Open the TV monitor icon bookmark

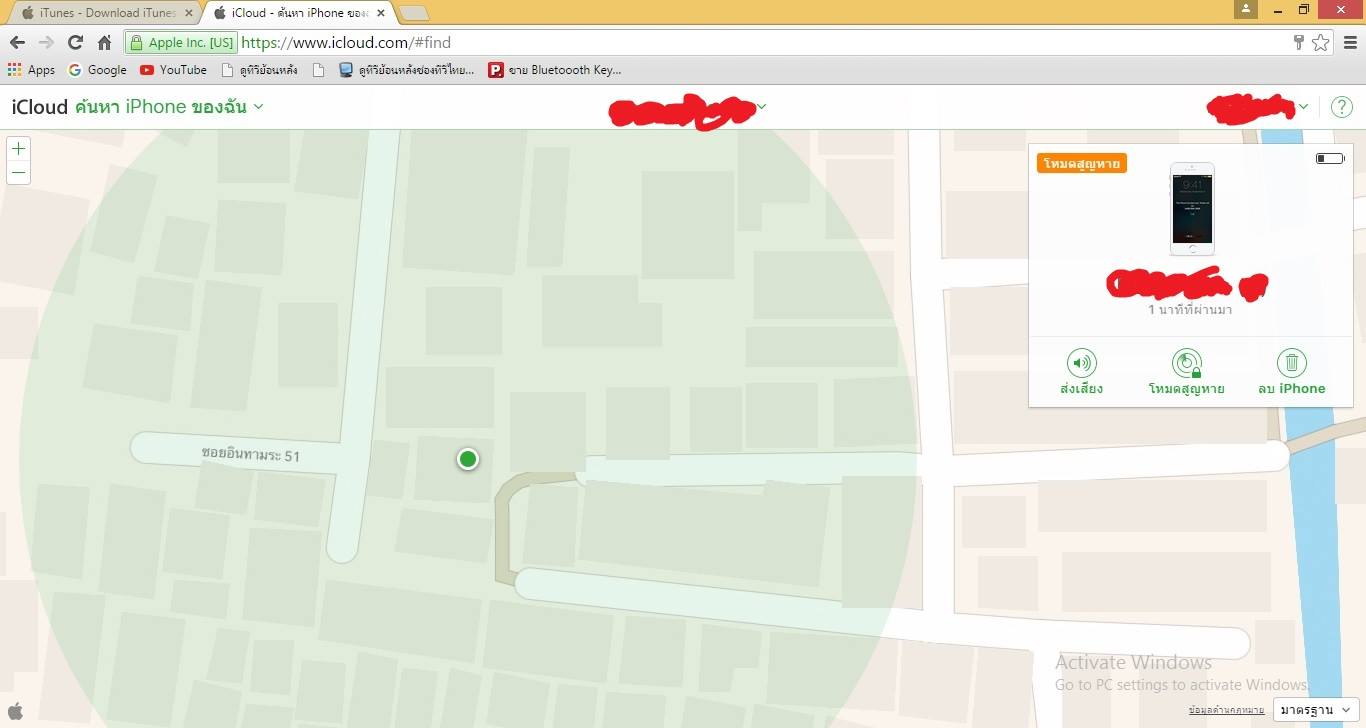click(406, 70)
